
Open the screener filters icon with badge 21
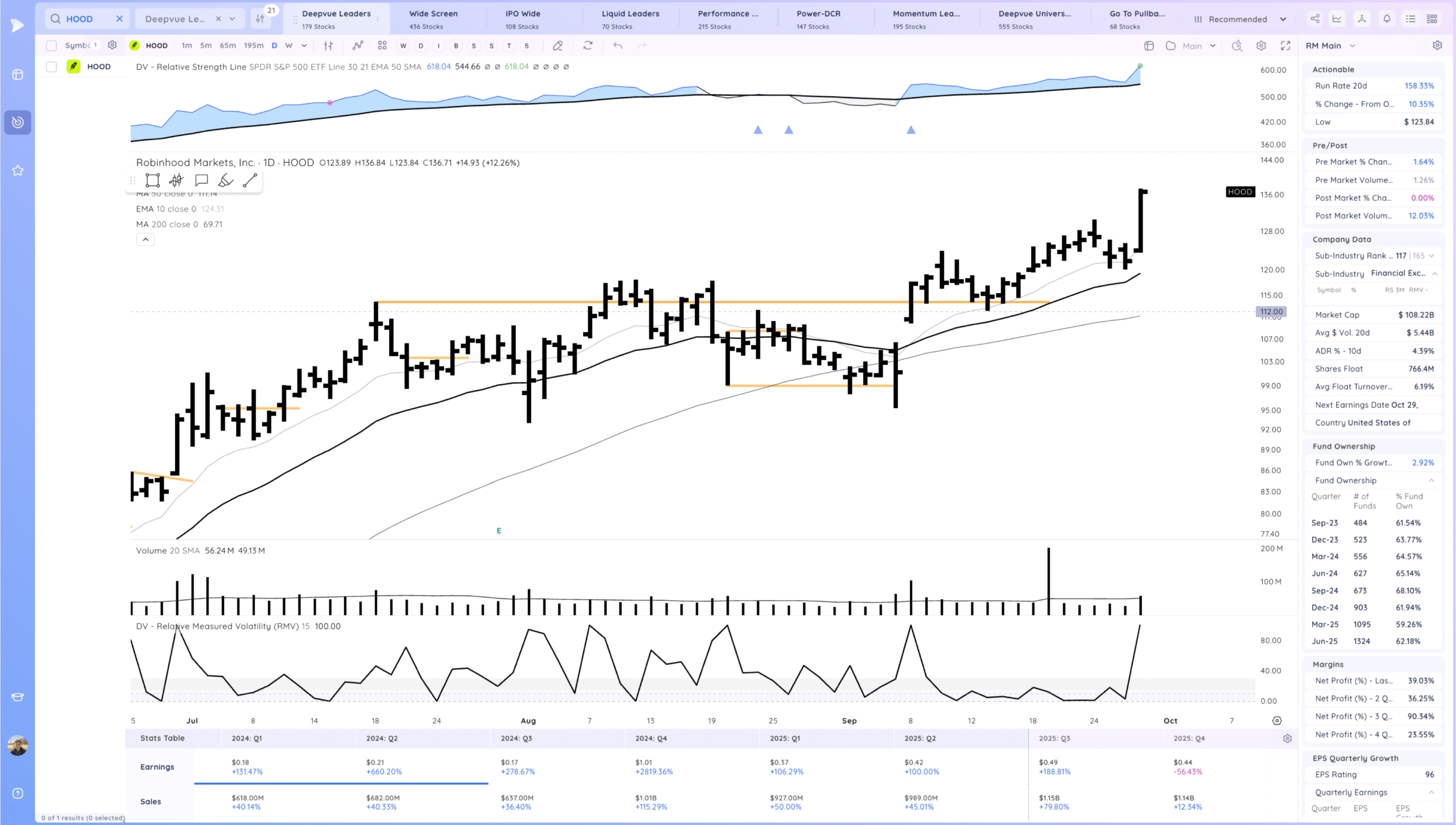(x=260, y=19)
